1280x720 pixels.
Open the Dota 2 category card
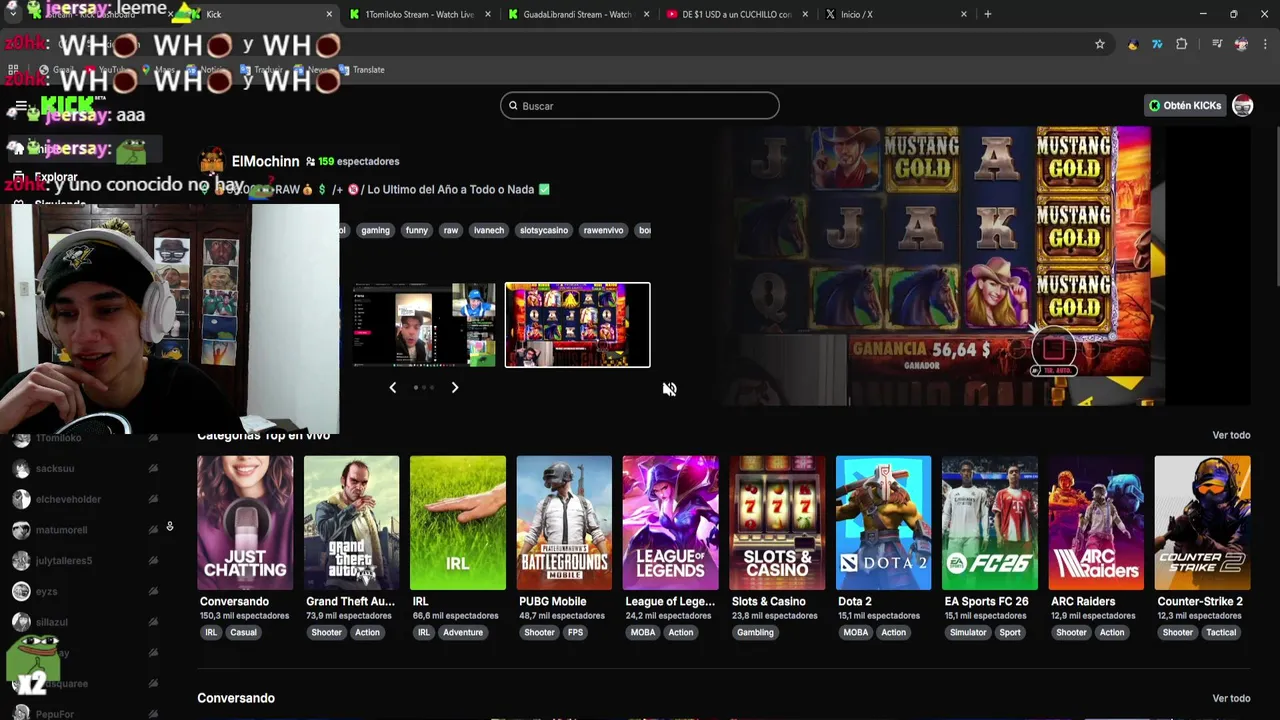tap(883, 523)
